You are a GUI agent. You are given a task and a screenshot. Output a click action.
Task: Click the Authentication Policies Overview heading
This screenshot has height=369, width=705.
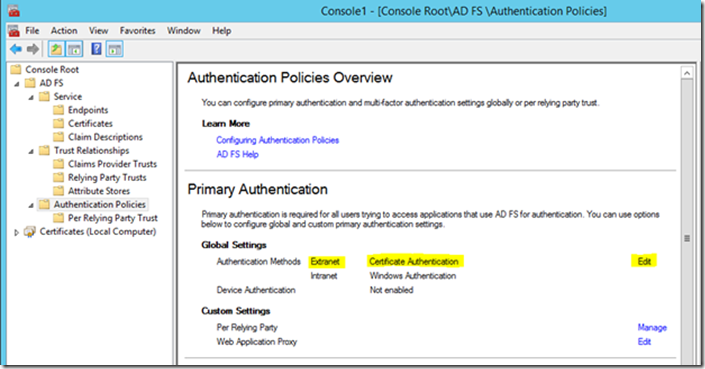click(x=290, y=78)
